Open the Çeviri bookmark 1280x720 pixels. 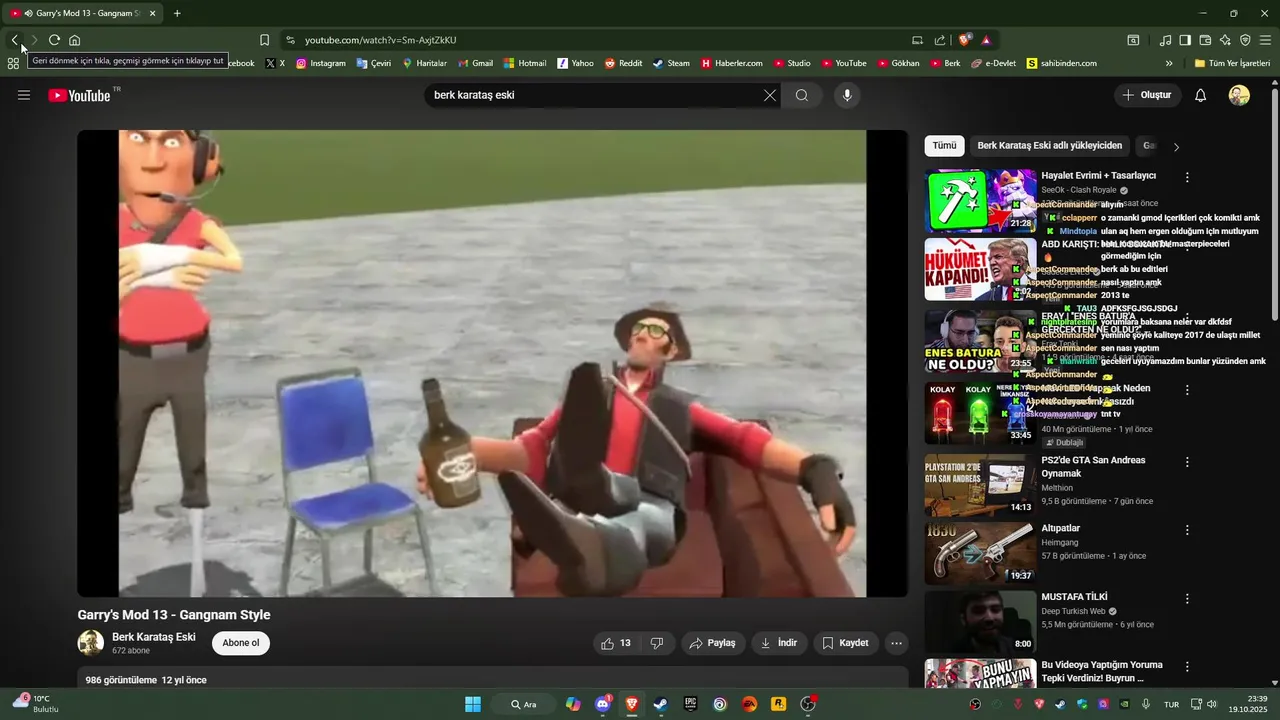374,63
